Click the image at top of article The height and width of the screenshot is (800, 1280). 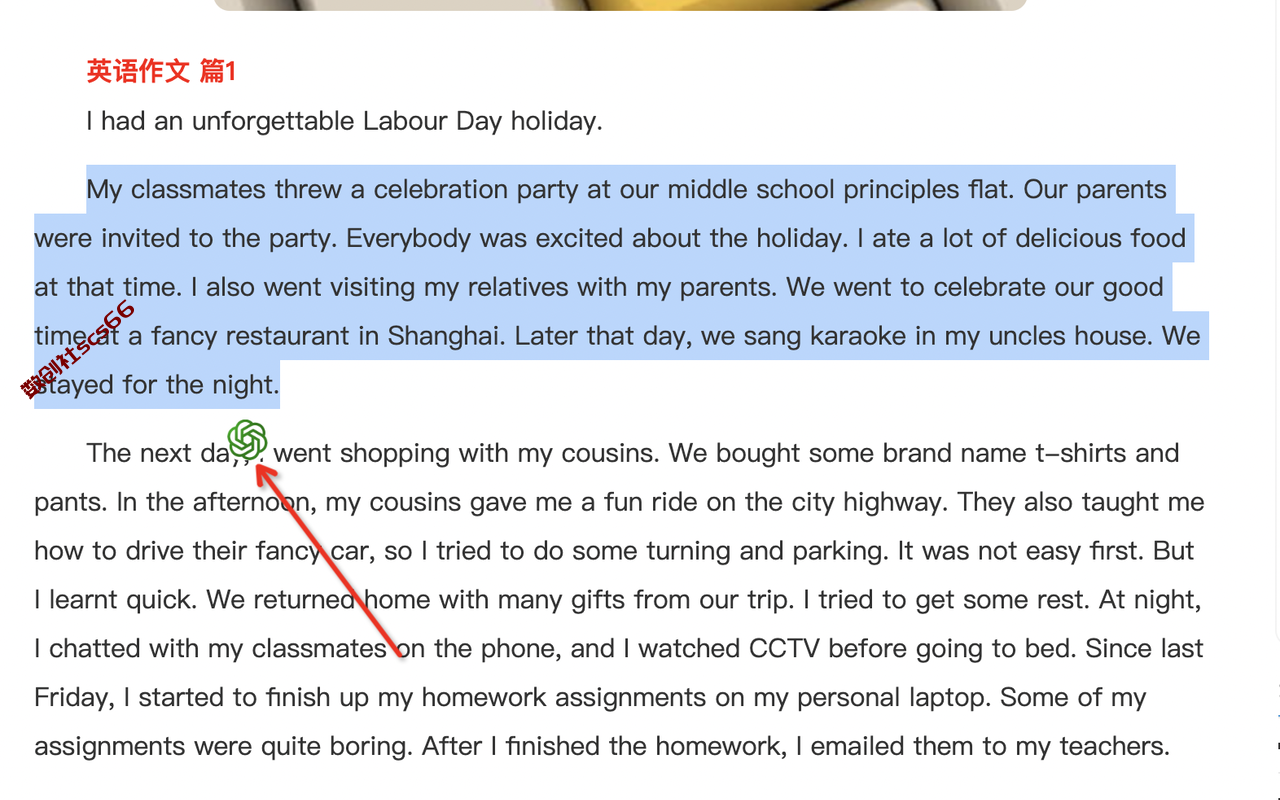point(620,5)
